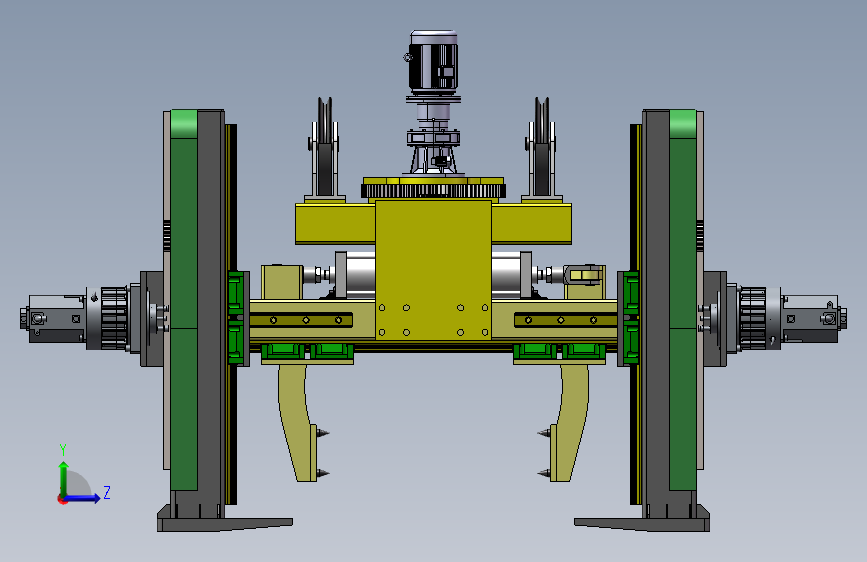Click the green Y axis of the triad

tap(64, 479)
